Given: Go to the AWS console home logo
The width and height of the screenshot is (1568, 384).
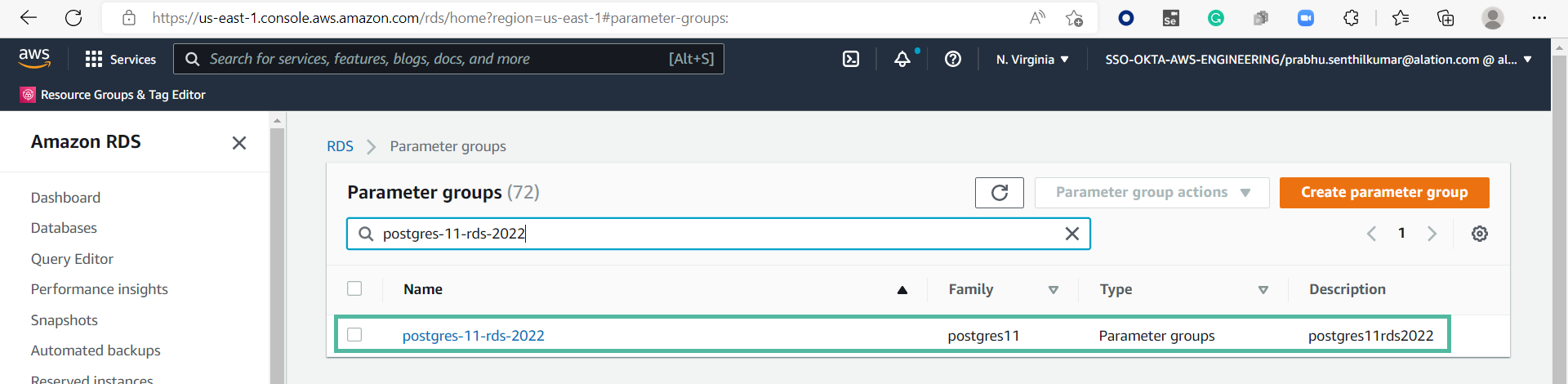Looking at the screenshot, I should (x=34, y=58).
